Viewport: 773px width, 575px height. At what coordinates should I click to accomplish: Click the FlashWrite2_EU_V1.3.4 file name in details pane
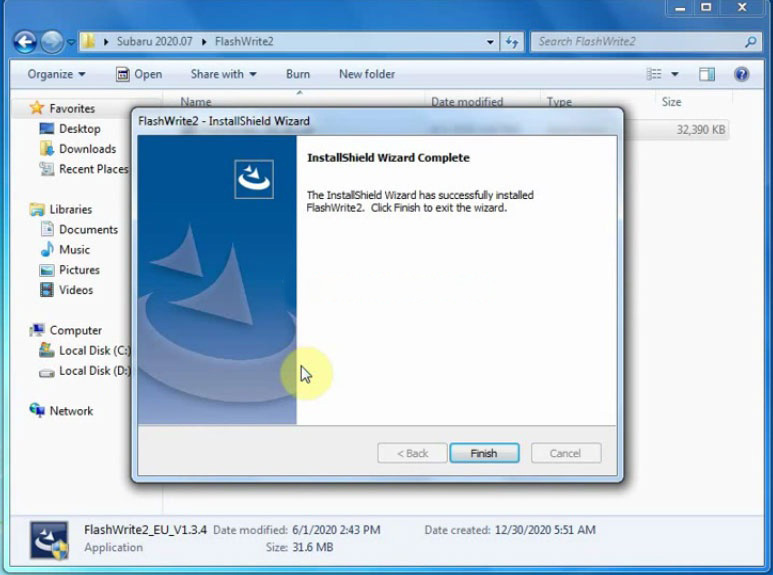(x=145, y=530)
